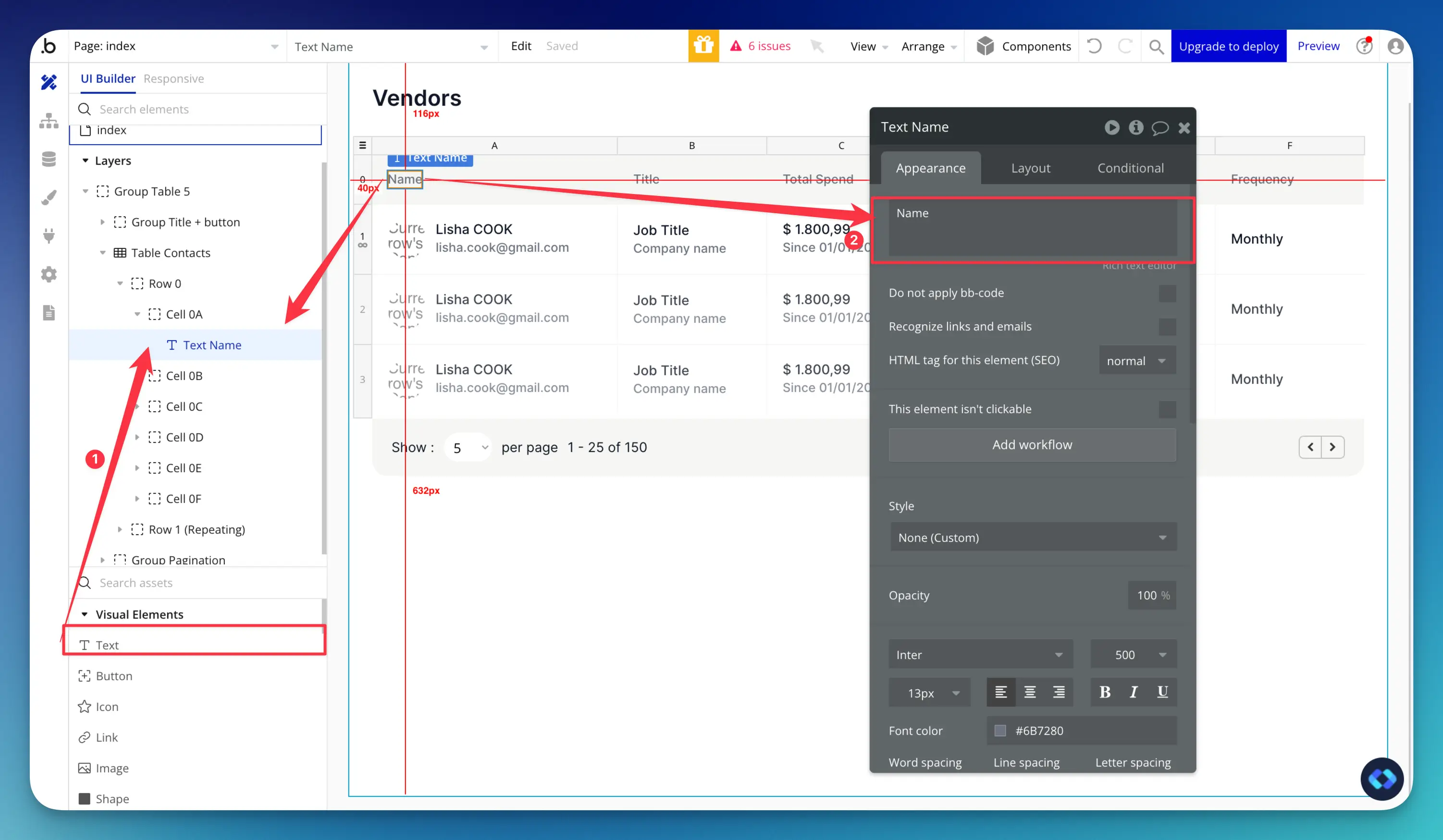Collapse the Layers section
This screenshot has height=840, width=1443.
(86, 161)
